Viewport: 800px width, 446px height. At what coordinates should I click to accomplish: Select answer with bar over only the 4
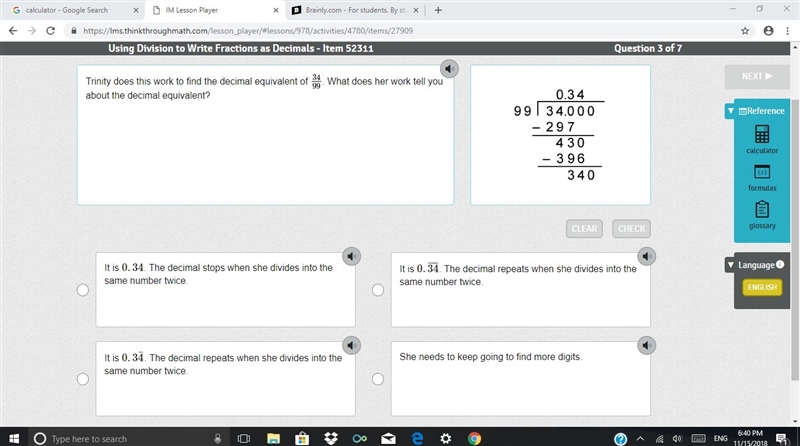[x=83, y=379]
